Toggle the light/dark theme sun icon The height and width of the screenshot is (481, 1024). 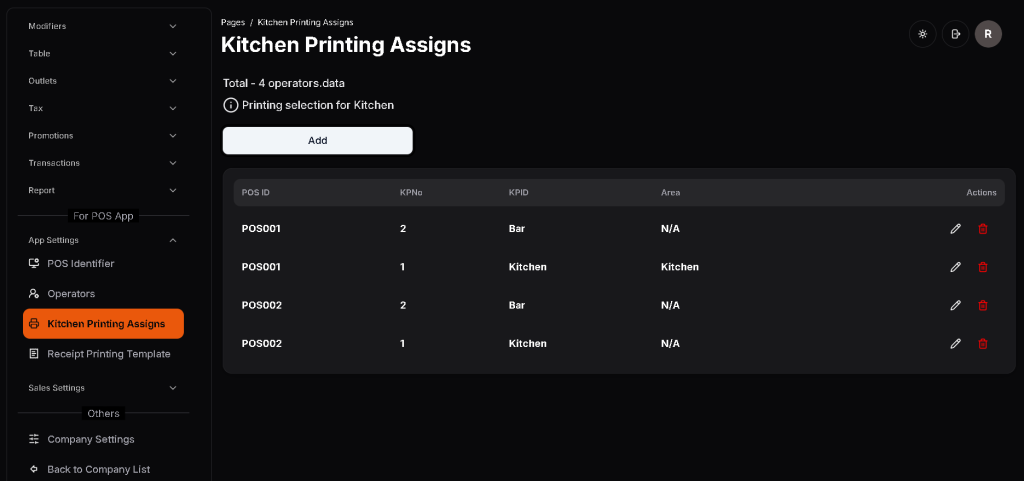tap(922, 34)
